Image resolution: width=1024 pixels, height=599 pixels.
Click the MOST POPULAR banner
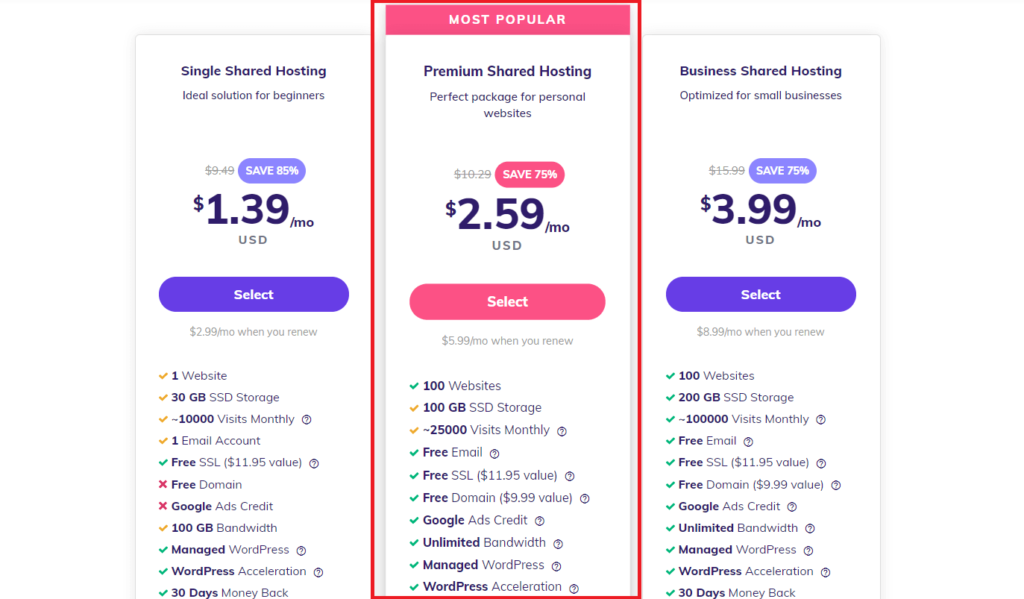(507, 20)
